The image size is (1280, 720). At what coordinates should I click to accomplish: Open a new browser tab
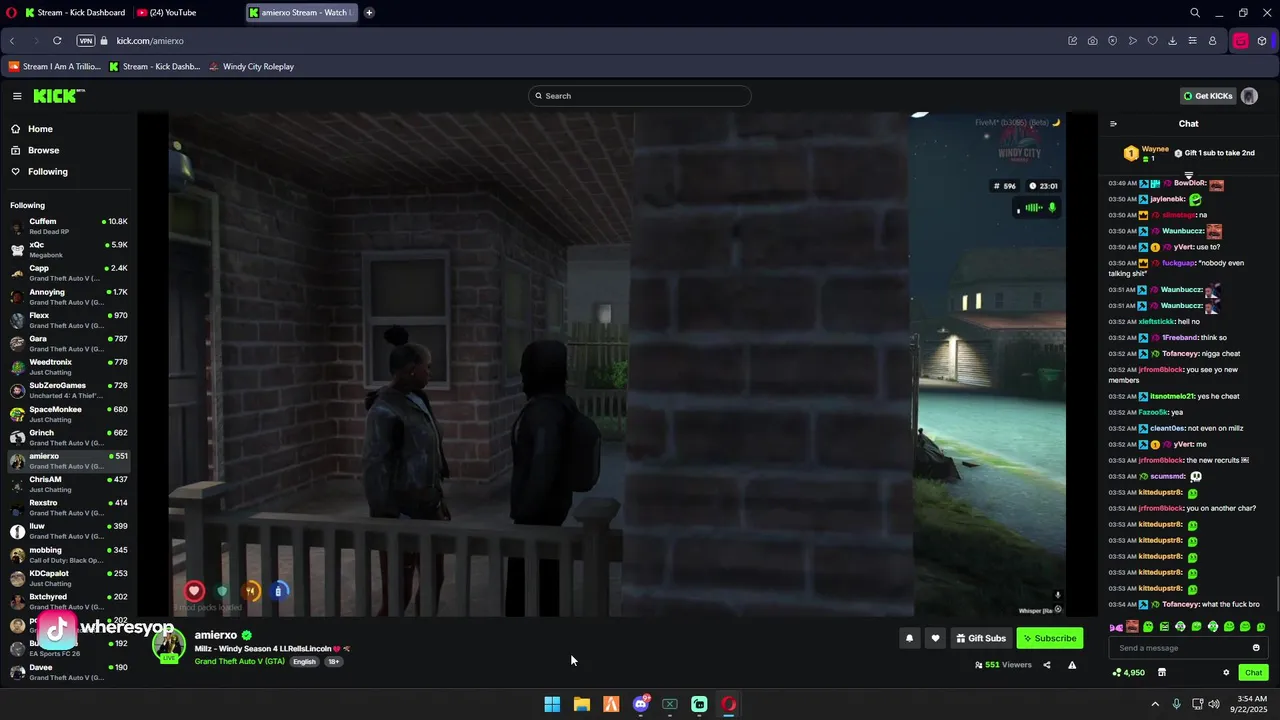pyautogui.click(x=369, y=13)
